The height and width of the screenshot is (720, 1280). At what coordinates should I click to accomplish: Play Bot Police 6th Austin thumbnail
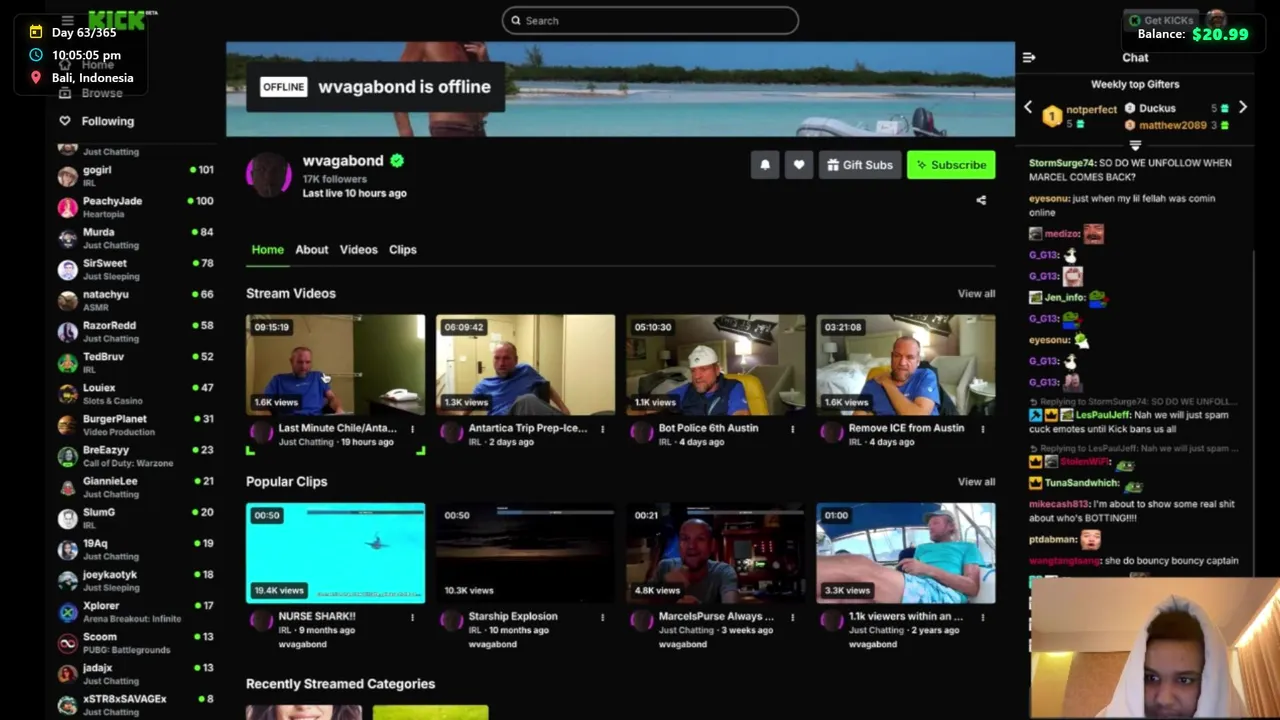click(x=716, y=364)
